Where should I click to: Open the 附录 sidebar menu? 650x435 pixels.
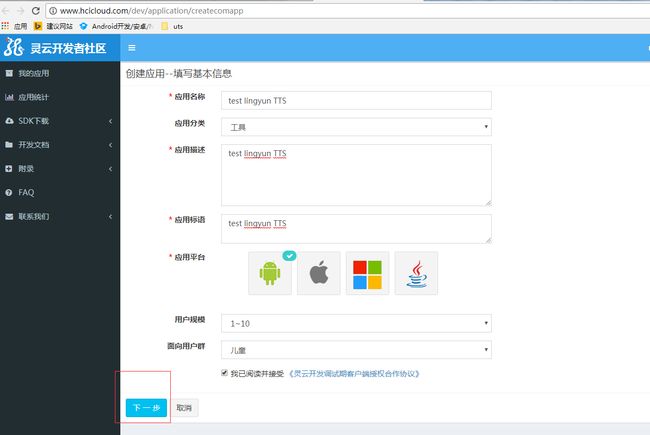tap(60, 169)
